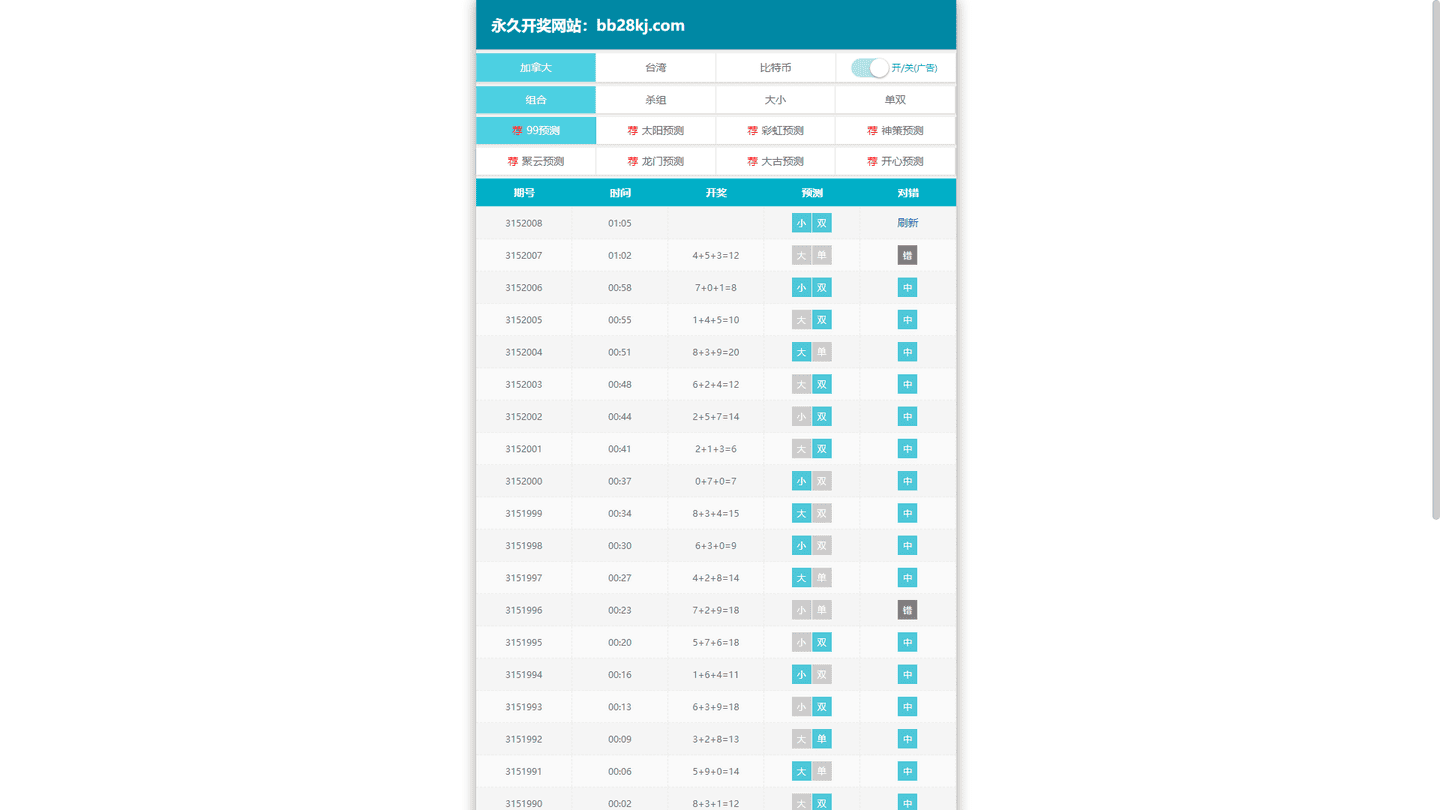Viewport: 1440px width, 810px height.
Task: Click the 时间 column header
Action: coord(620,193)
